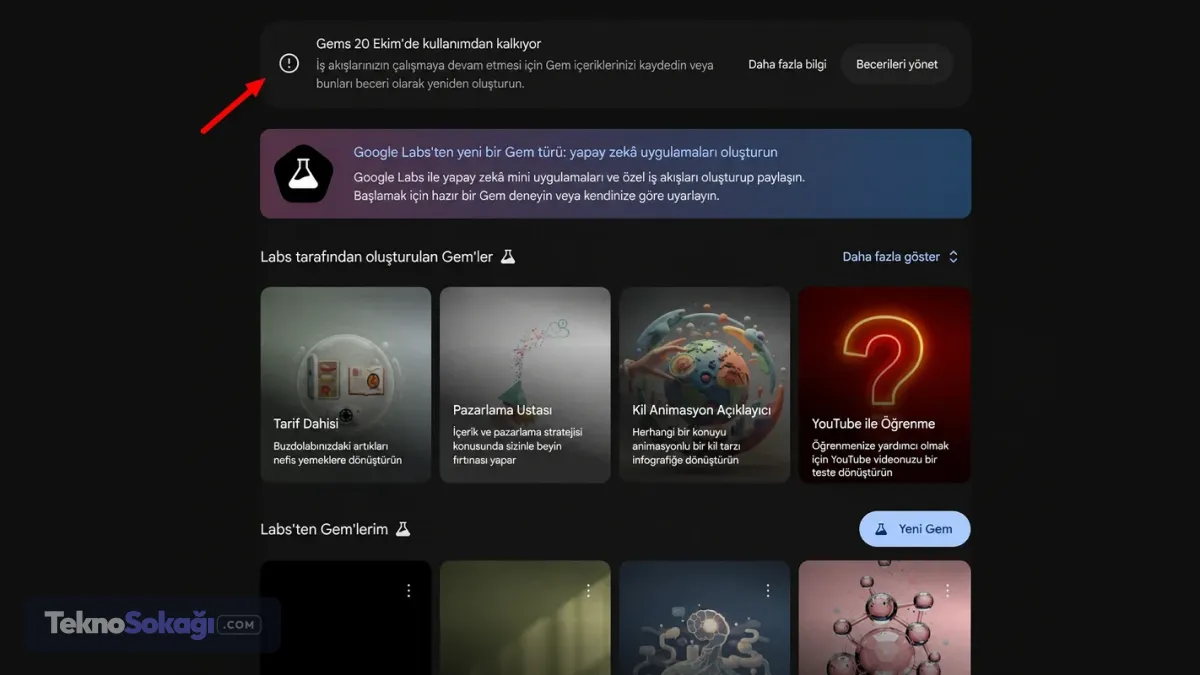Create a gem with the 'Yeni Gem' button
The height and width of the screenshot is (675, 1200).
point(915,529)
